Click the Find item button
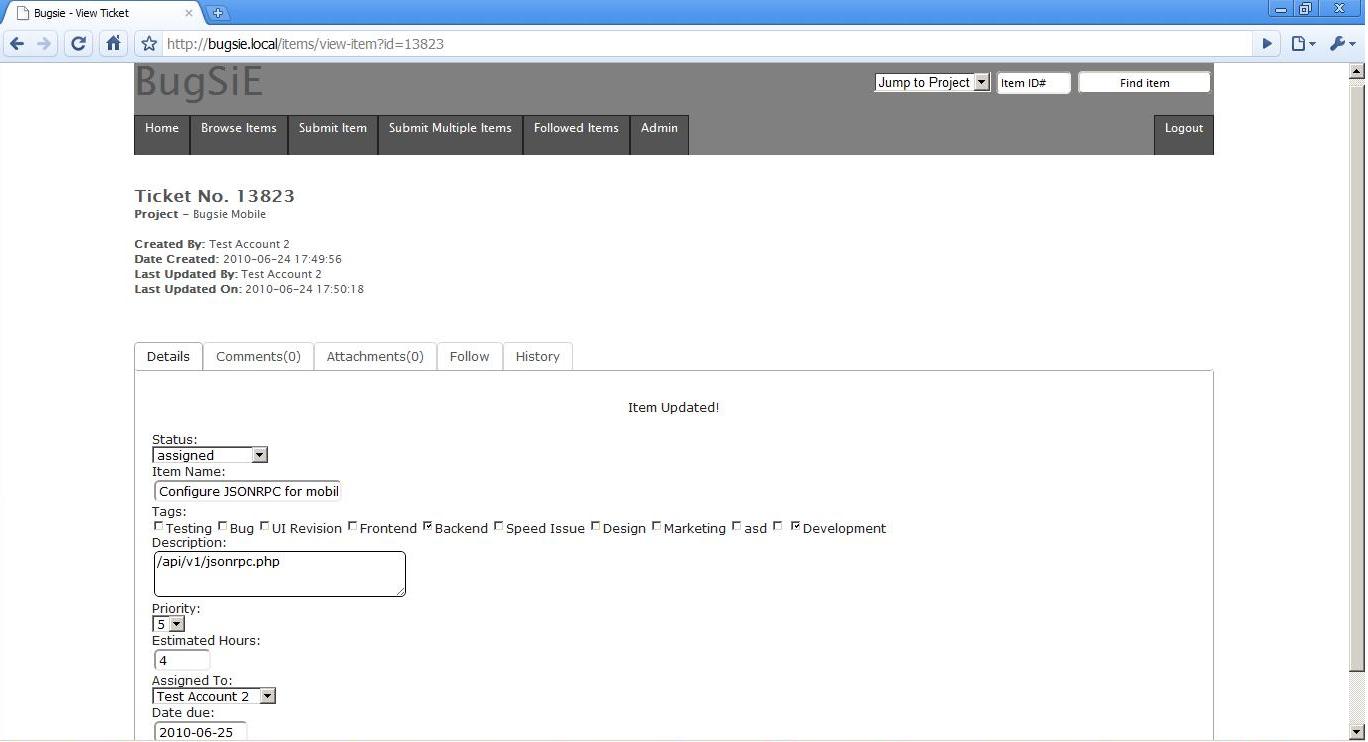The image size is (1368, 742). (x=1144, y=83)
